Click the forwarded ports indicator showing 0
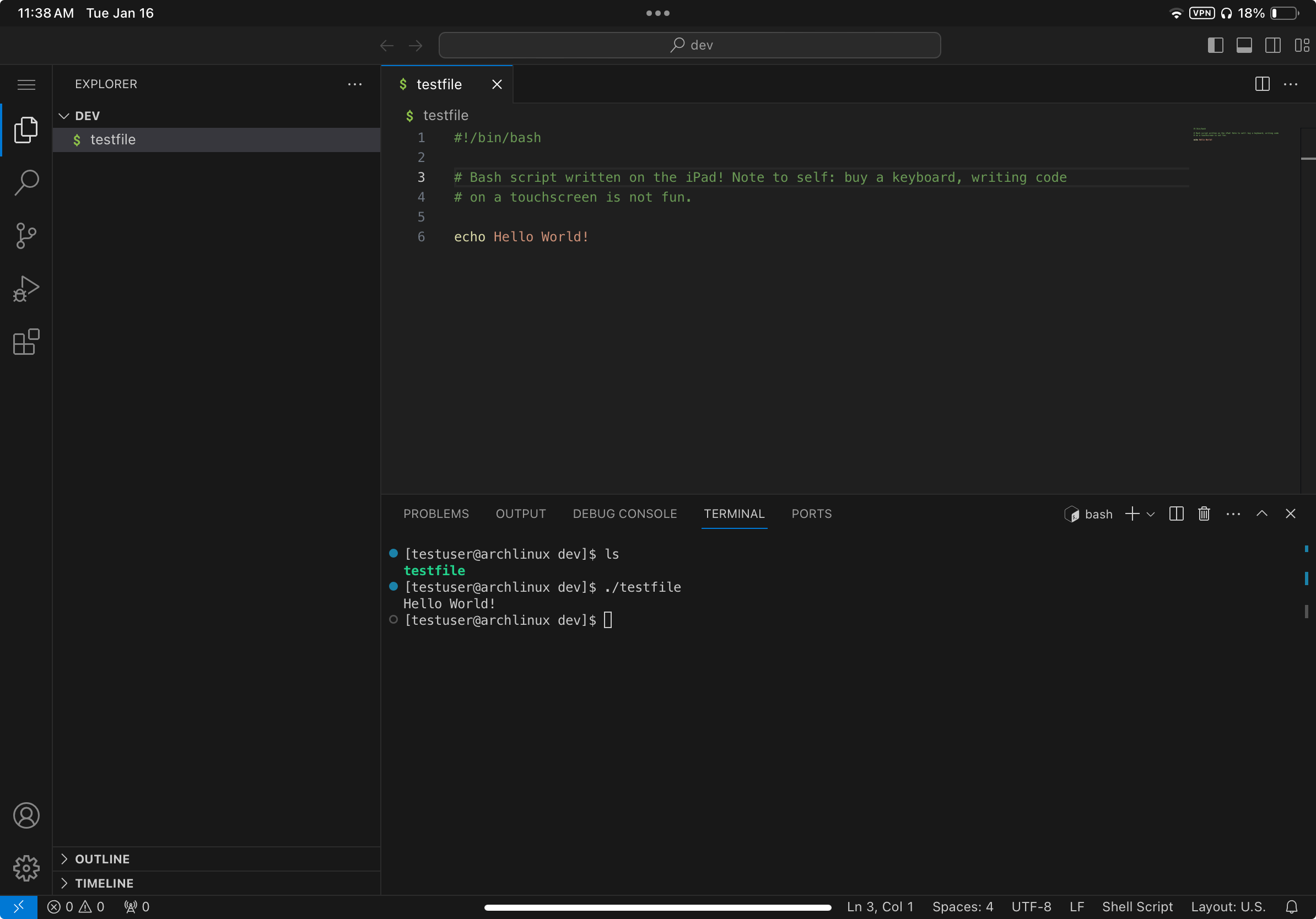This screenshot has height=919, width=1316. click(x=137, y=906)
